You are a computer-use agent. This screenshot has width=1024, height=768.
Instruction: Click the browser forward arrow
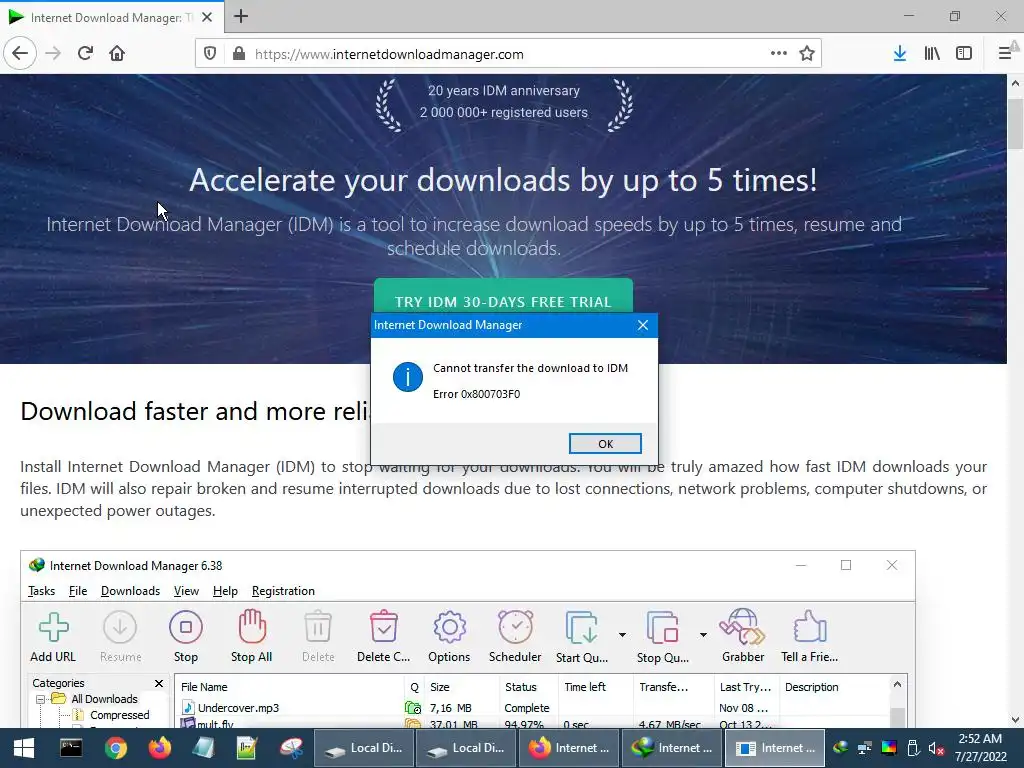tap(53, 54)
